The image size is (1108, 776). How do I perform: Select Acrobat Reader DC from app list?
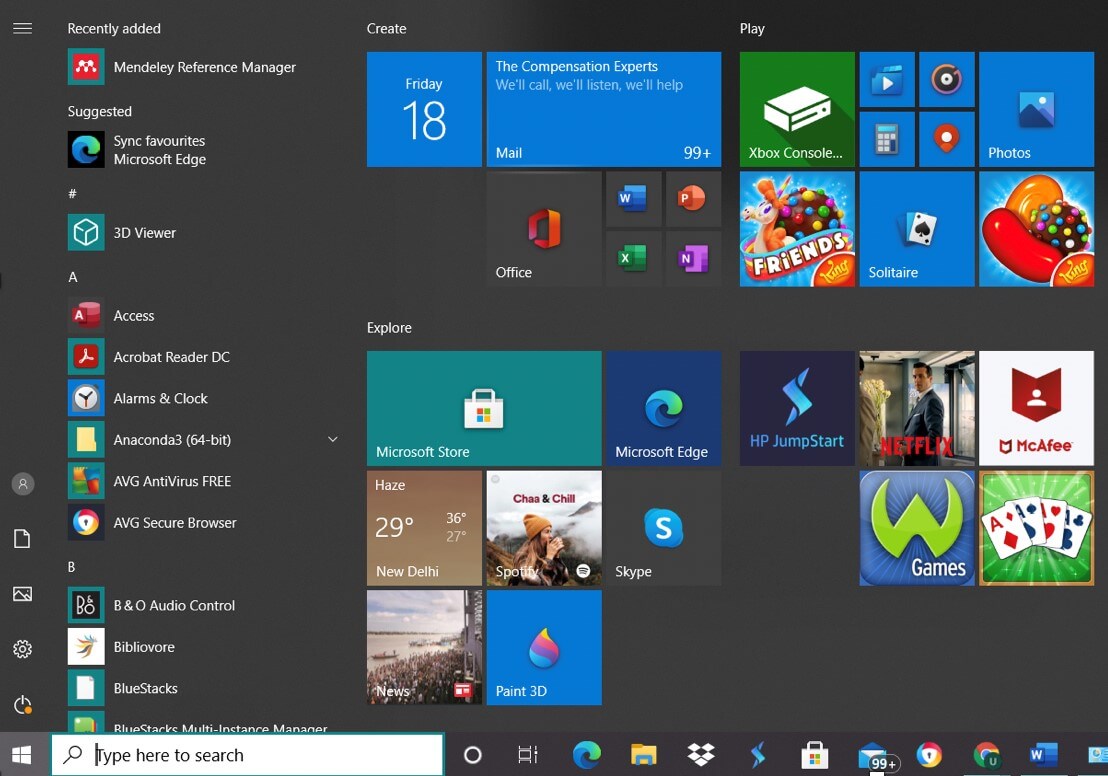tap(171, 357)
